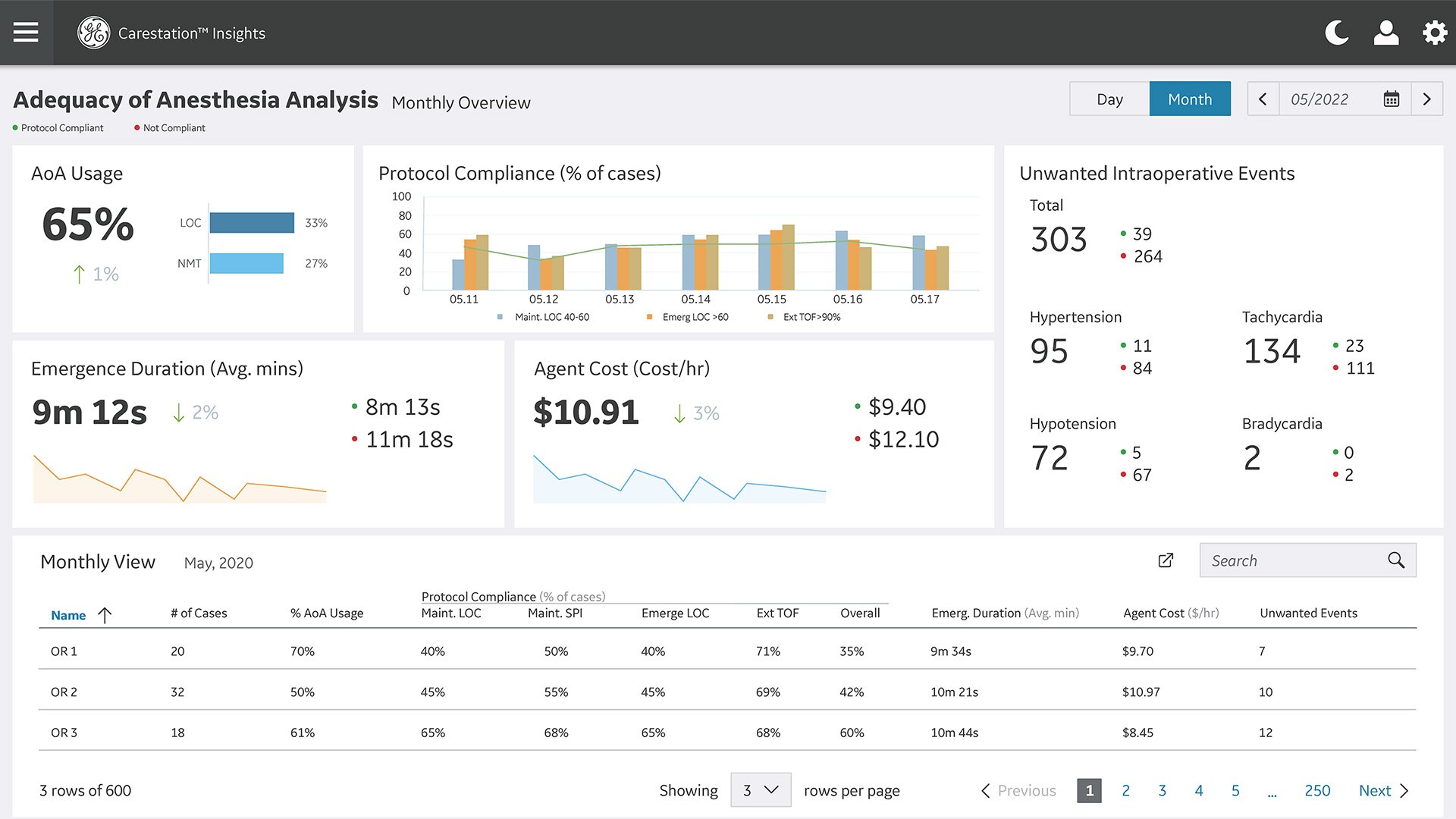Viewport: 1456px width, 819px height.
Task: Sort table by Name arrow
Action: coord(105,615)
